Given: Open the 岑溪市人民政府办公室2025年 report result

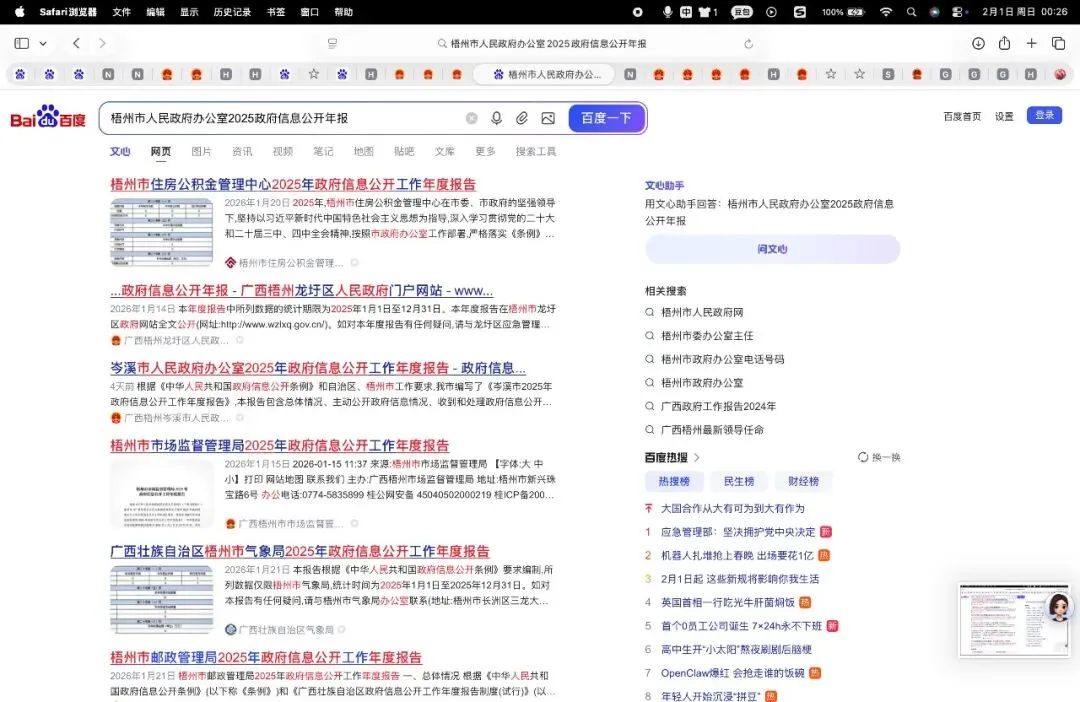Looking at the screenshot, I should pyautogui.click(x=318, y=368).
